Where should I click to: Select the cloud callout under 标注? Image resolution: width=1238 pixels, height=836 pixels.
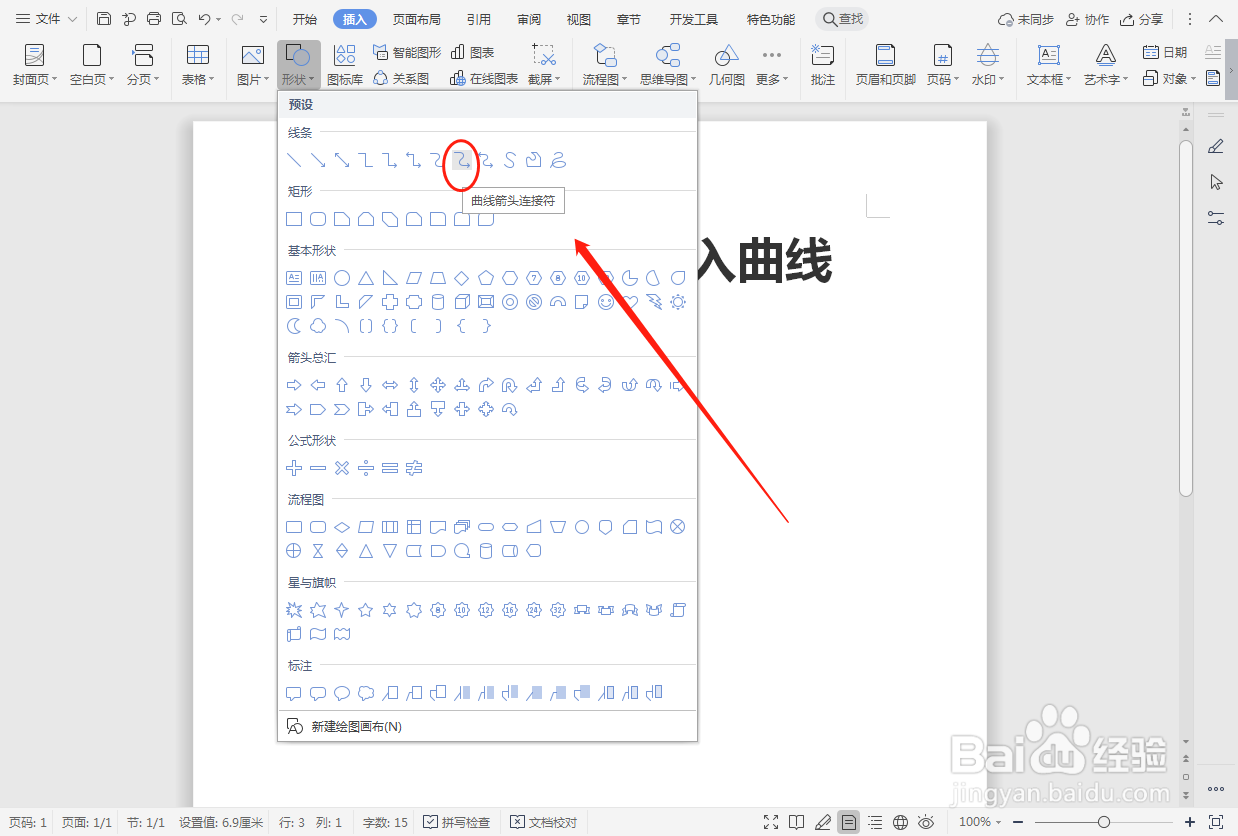366,693
